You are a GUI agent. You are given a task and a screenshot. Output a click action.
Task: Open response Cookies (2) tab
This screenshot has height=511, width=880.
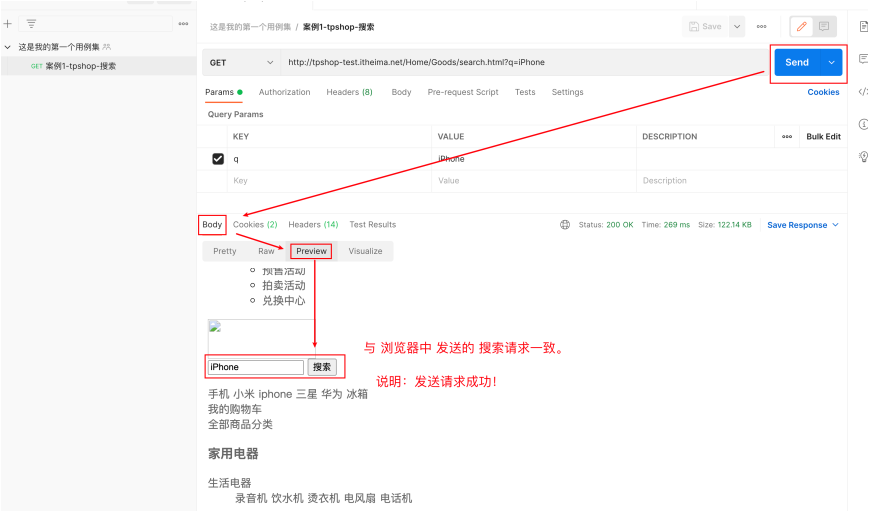pyautogui.click(x=255, y=224)
